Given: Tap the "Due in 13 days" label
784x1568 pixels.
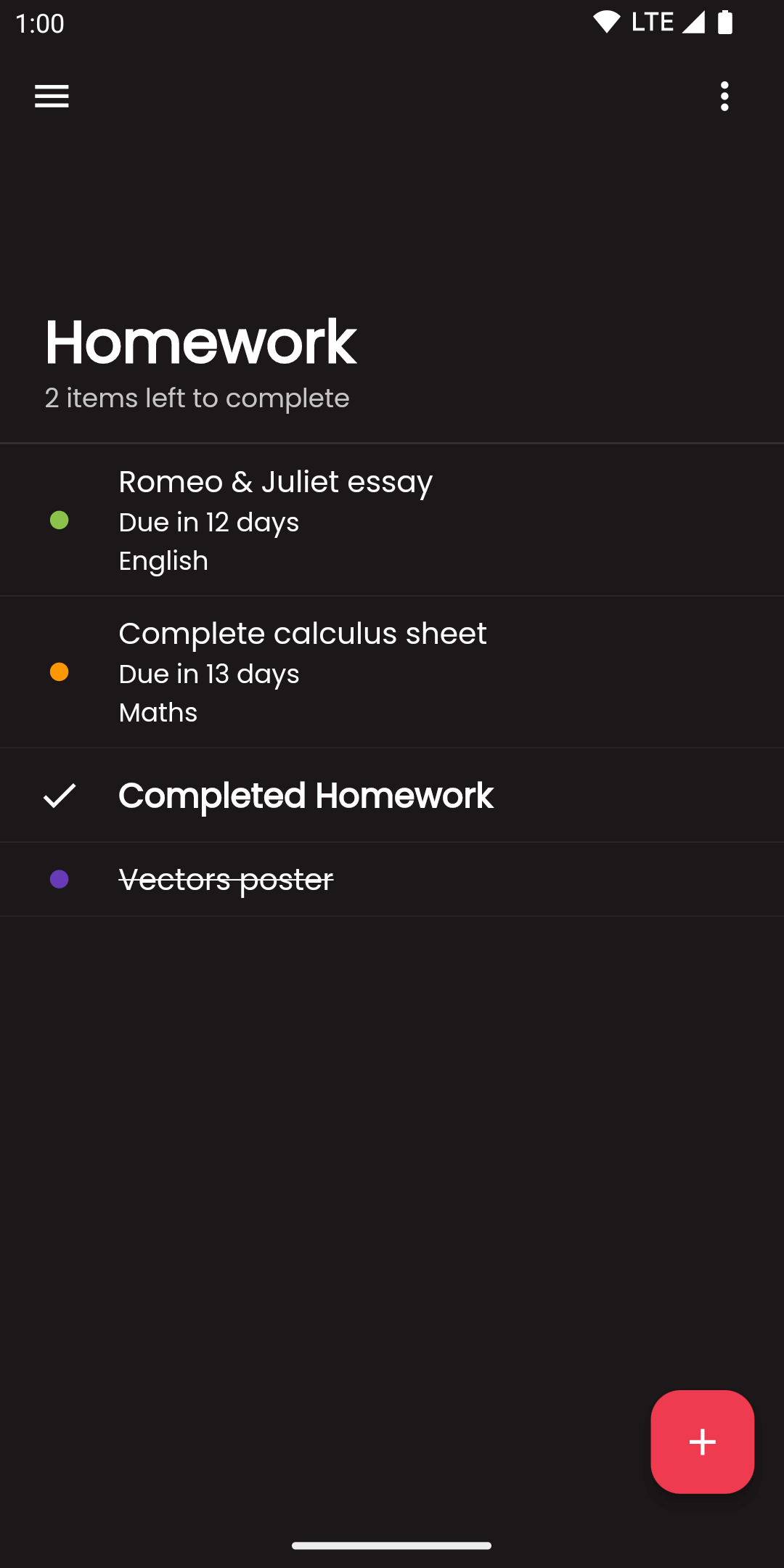Looking at the screenshot, I should [x=209, y=674].
